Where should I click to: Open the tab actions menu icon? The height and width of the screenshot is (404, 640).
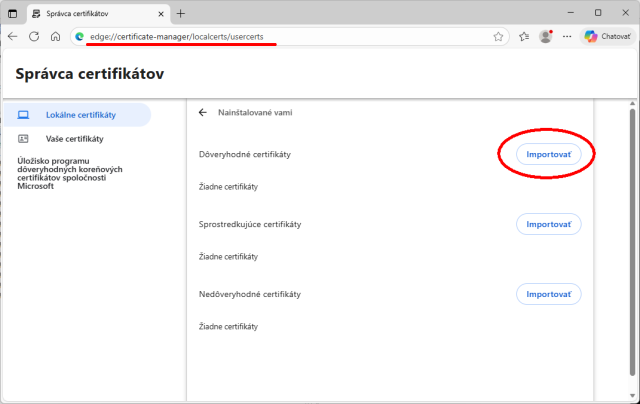pyautogui.click(x=12, y=13)
